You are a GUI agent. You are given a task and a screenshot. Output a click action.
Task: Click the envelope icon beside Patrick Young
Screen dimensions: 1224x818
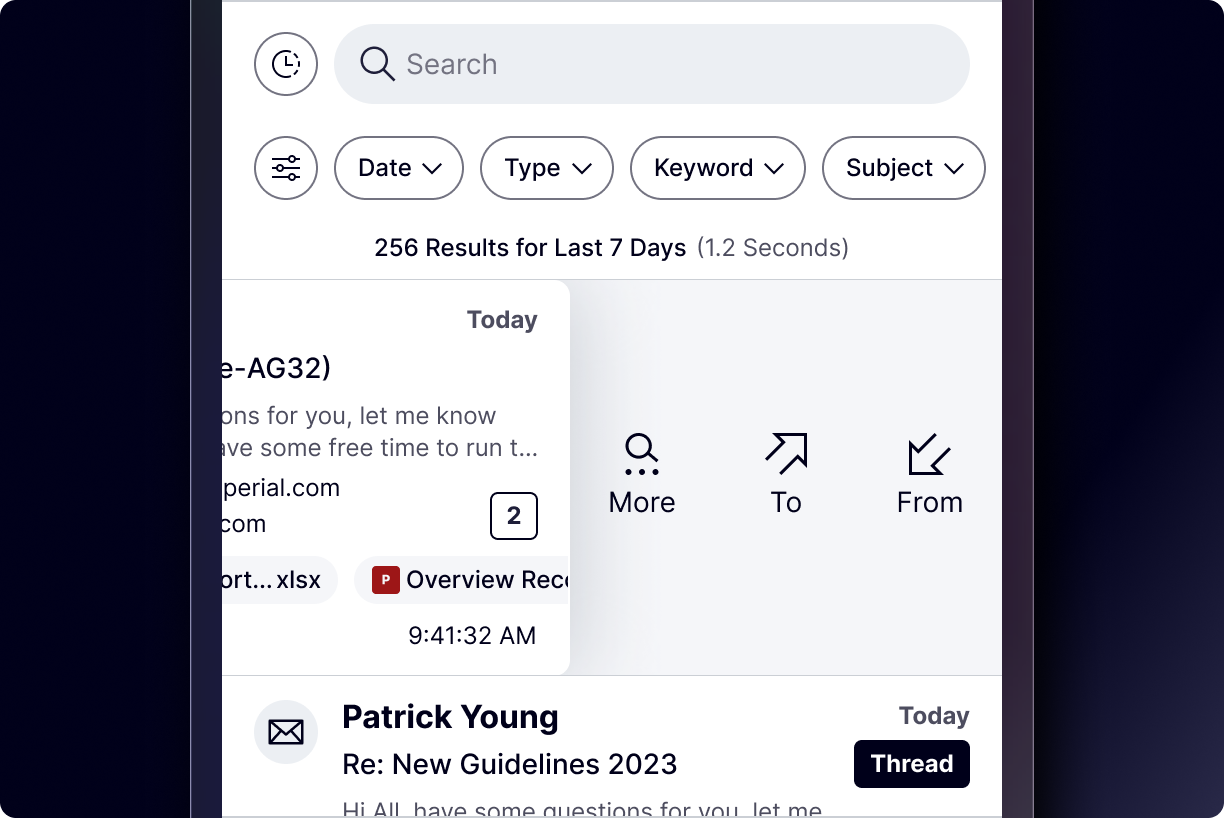286,732
